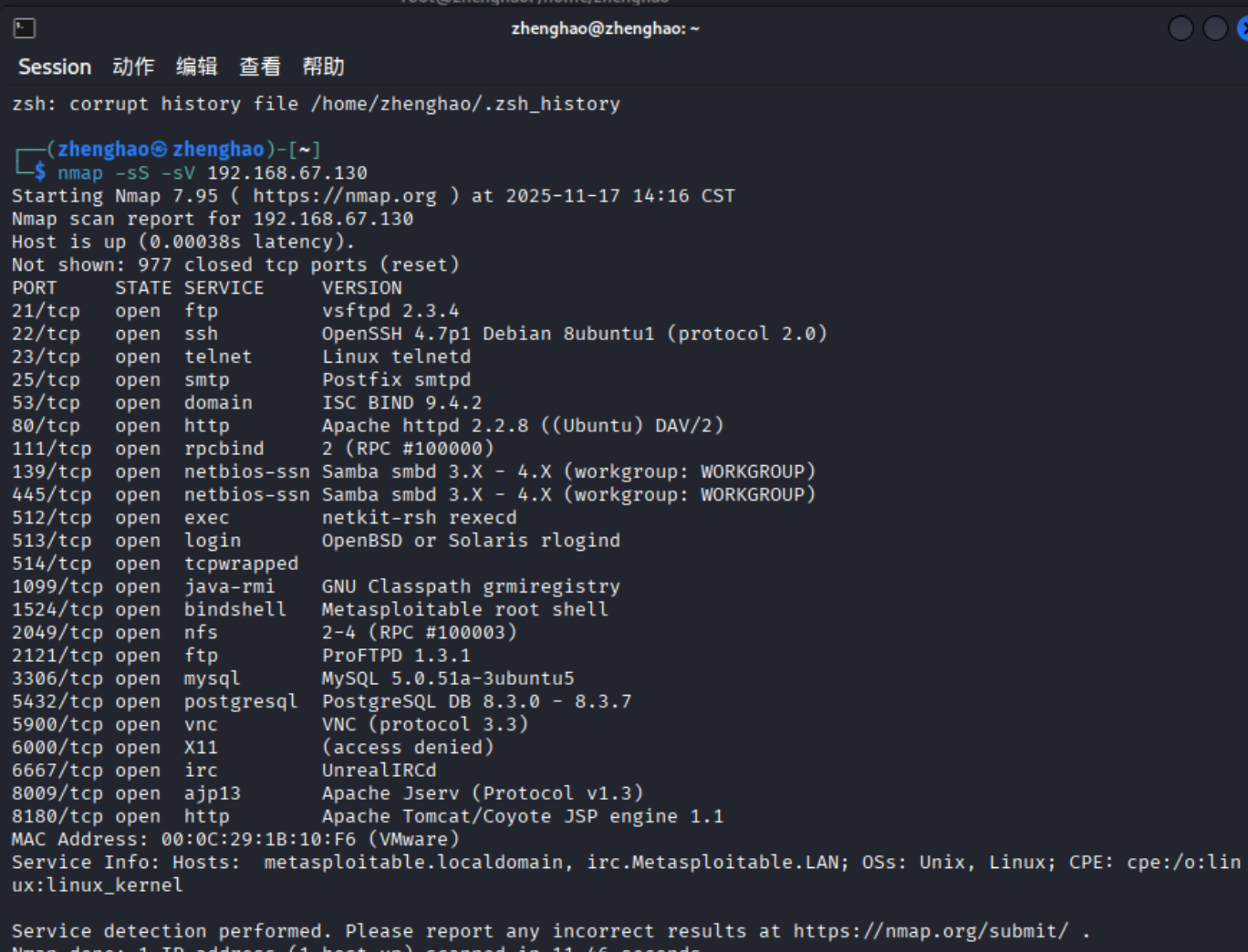Click the Nmap scan report for 192.168.67.130 line

coord(213,219)
